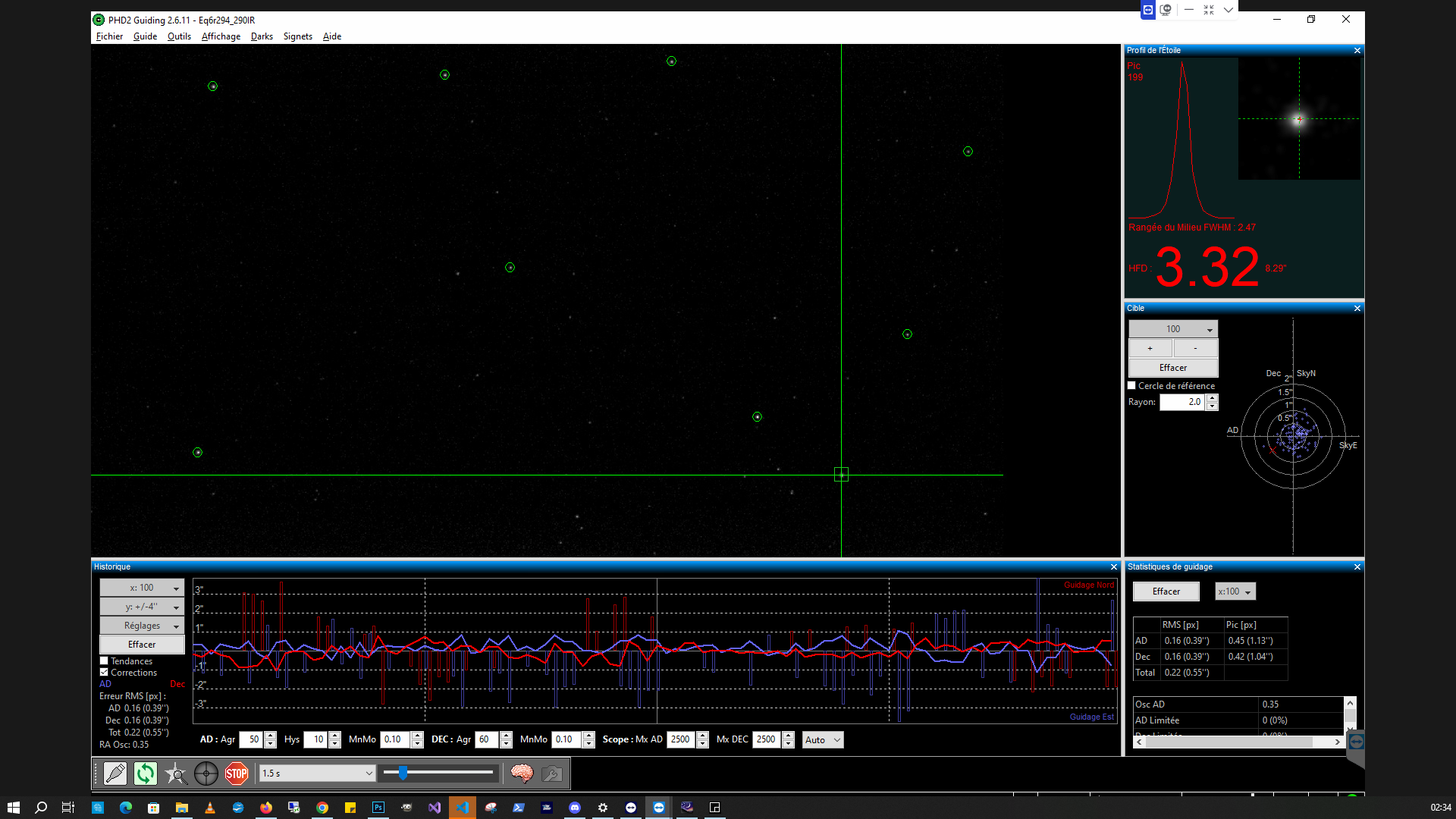Open the Fichier menu

(x=109, y=36)
